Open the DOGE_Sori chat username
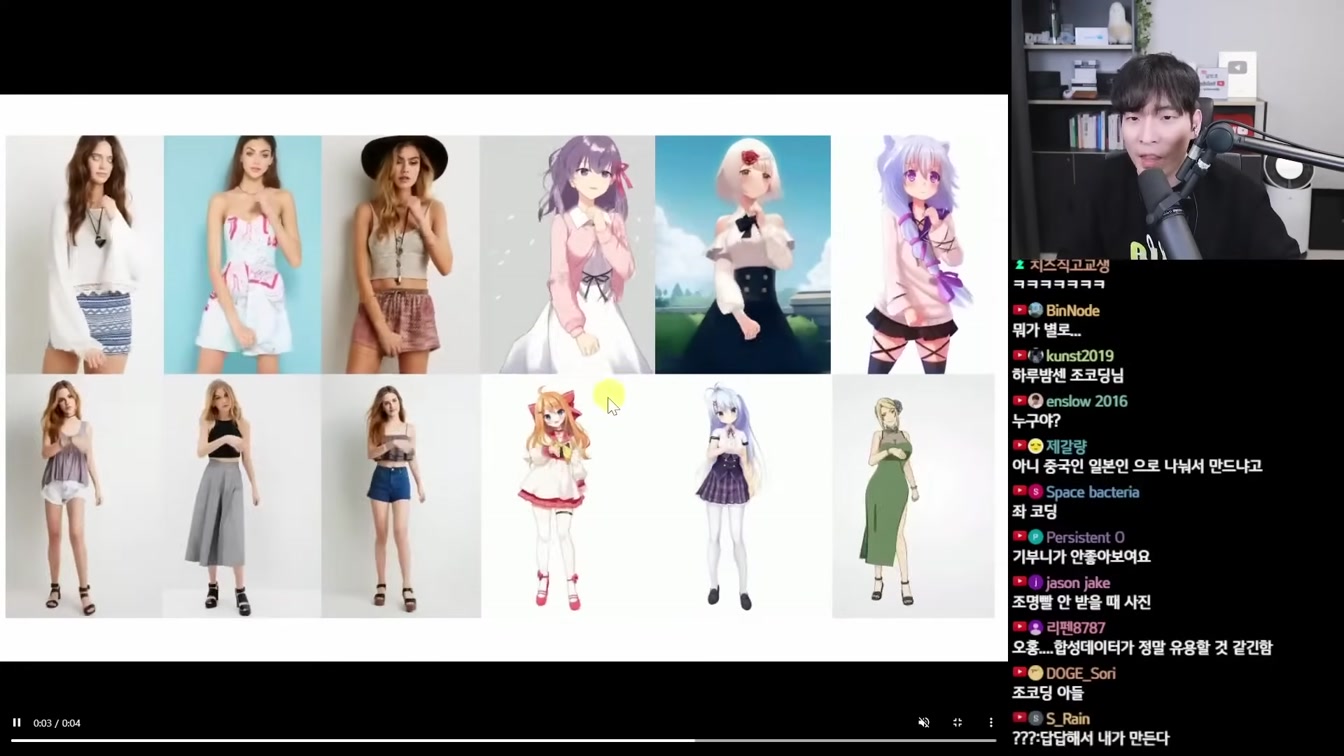The image size is (1344, 756). [x=1081, y=673]
